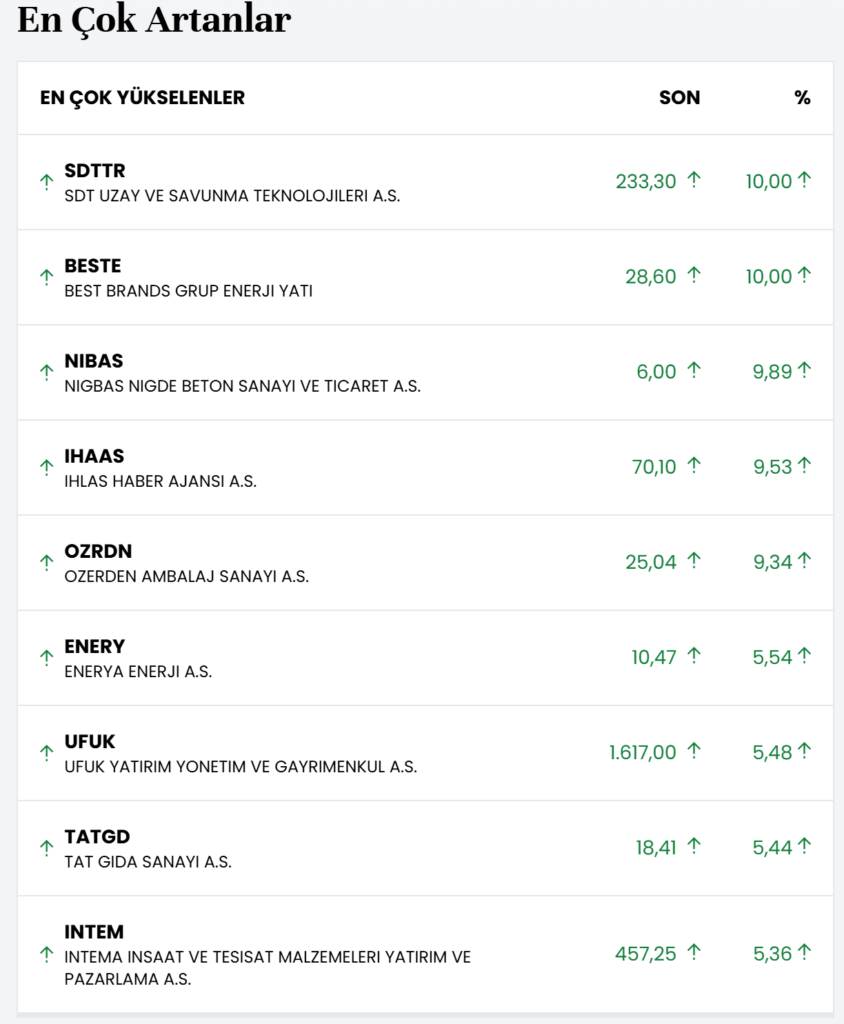Click the up arrow left of ENERY

[x=46, y=657]
